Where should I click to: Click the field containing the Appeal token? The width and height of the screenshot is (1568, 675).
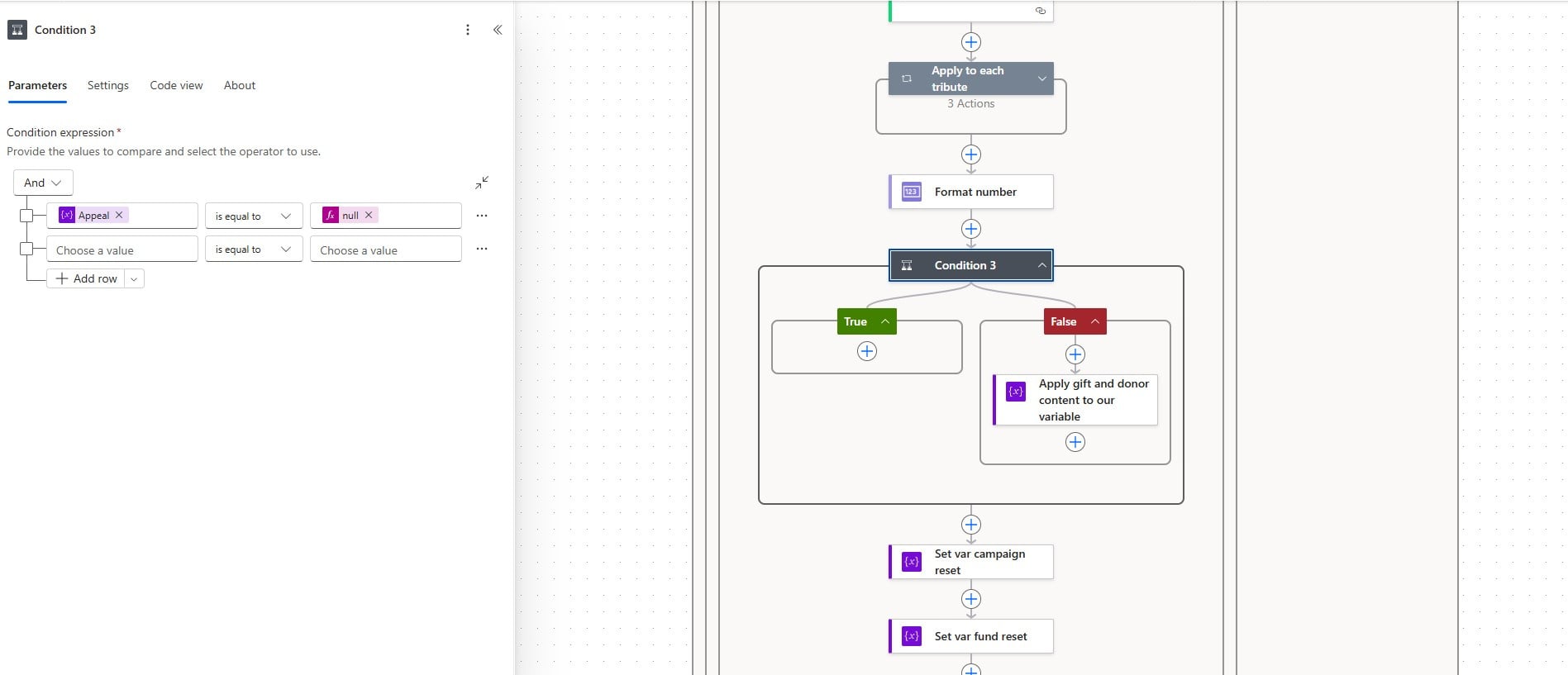click(122, 216)
